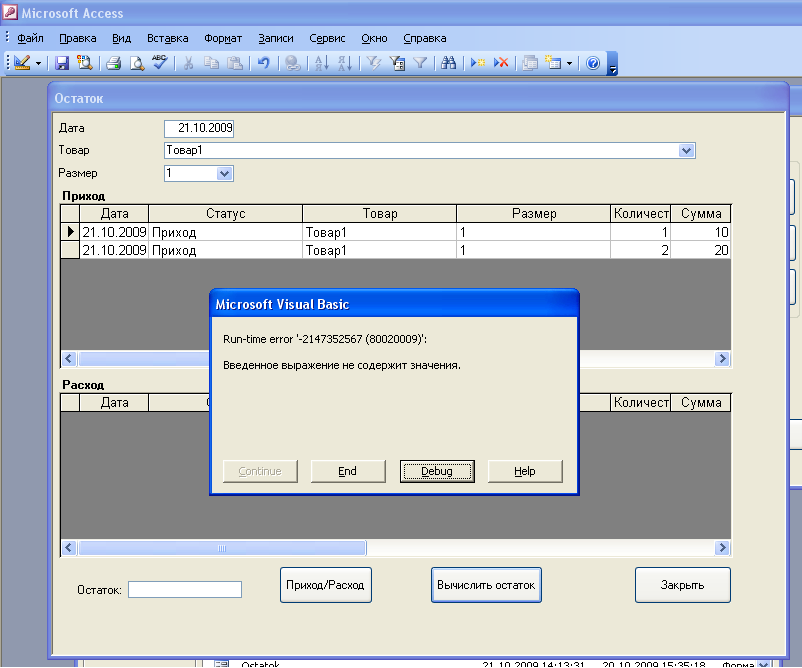This screenshot has height=668, width=802.
Task: Click the Sort Descending icon
Action: pyautogui.click(x=345, y=63)
